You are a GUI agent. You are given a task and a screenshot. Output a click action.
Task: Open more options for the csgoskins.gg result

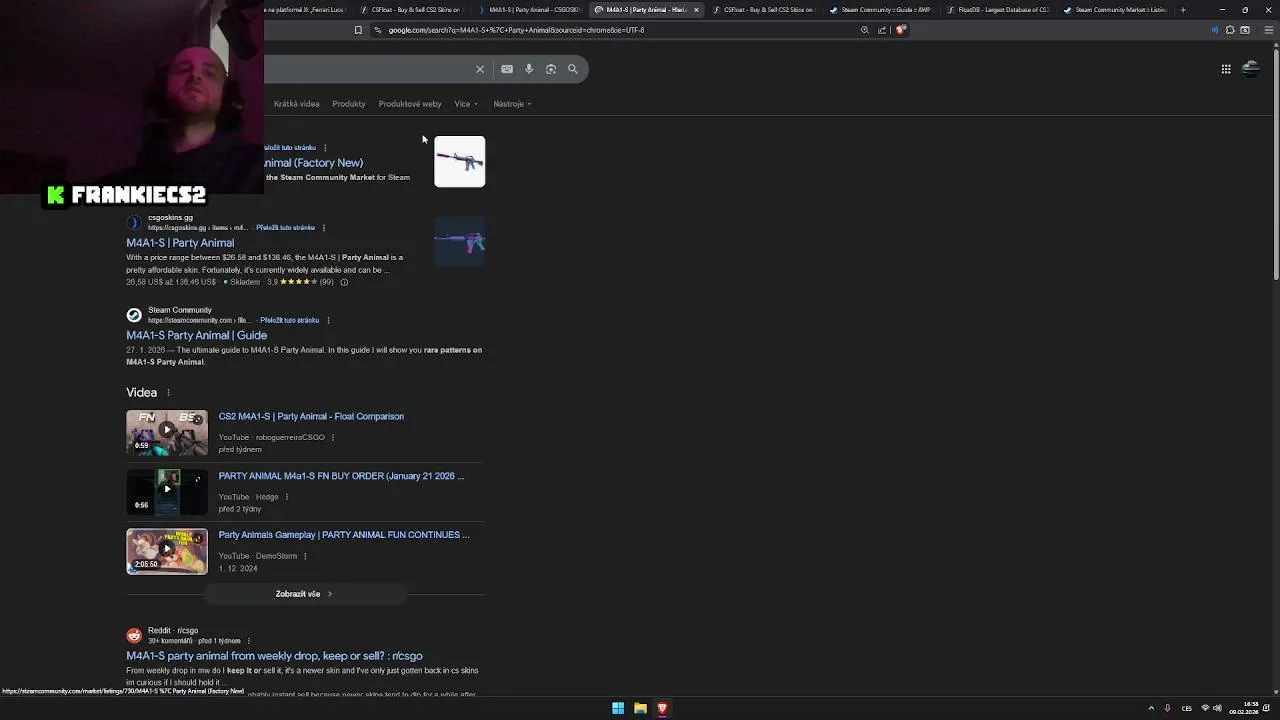(x=323, y=228)
